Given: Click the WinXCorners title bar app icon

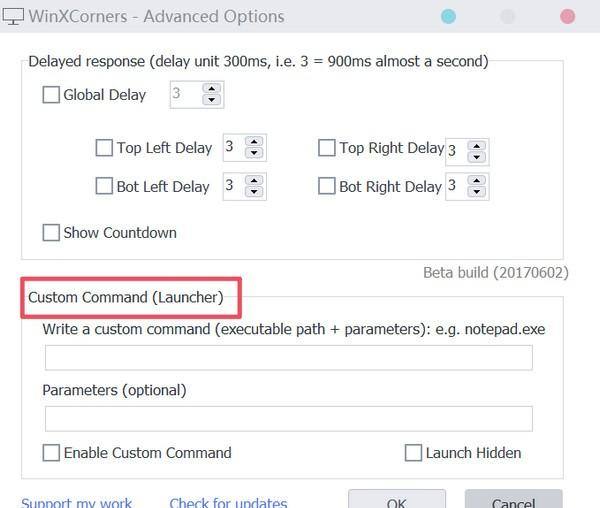Looking at the screenshot, I should pyautogui.click(x=14, y=17).
